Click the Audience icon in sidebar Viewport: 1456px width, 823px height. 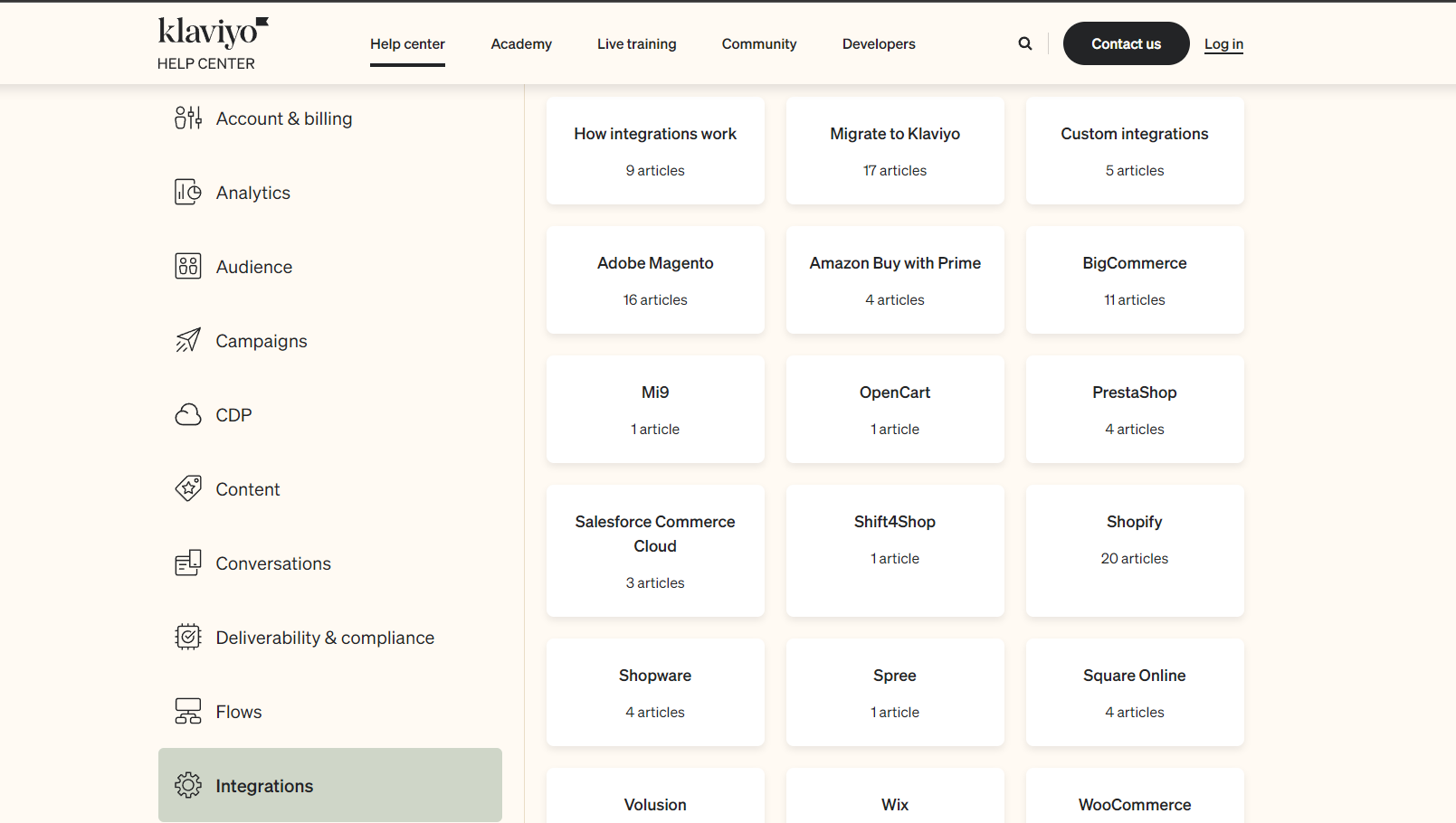coord(188,266)
